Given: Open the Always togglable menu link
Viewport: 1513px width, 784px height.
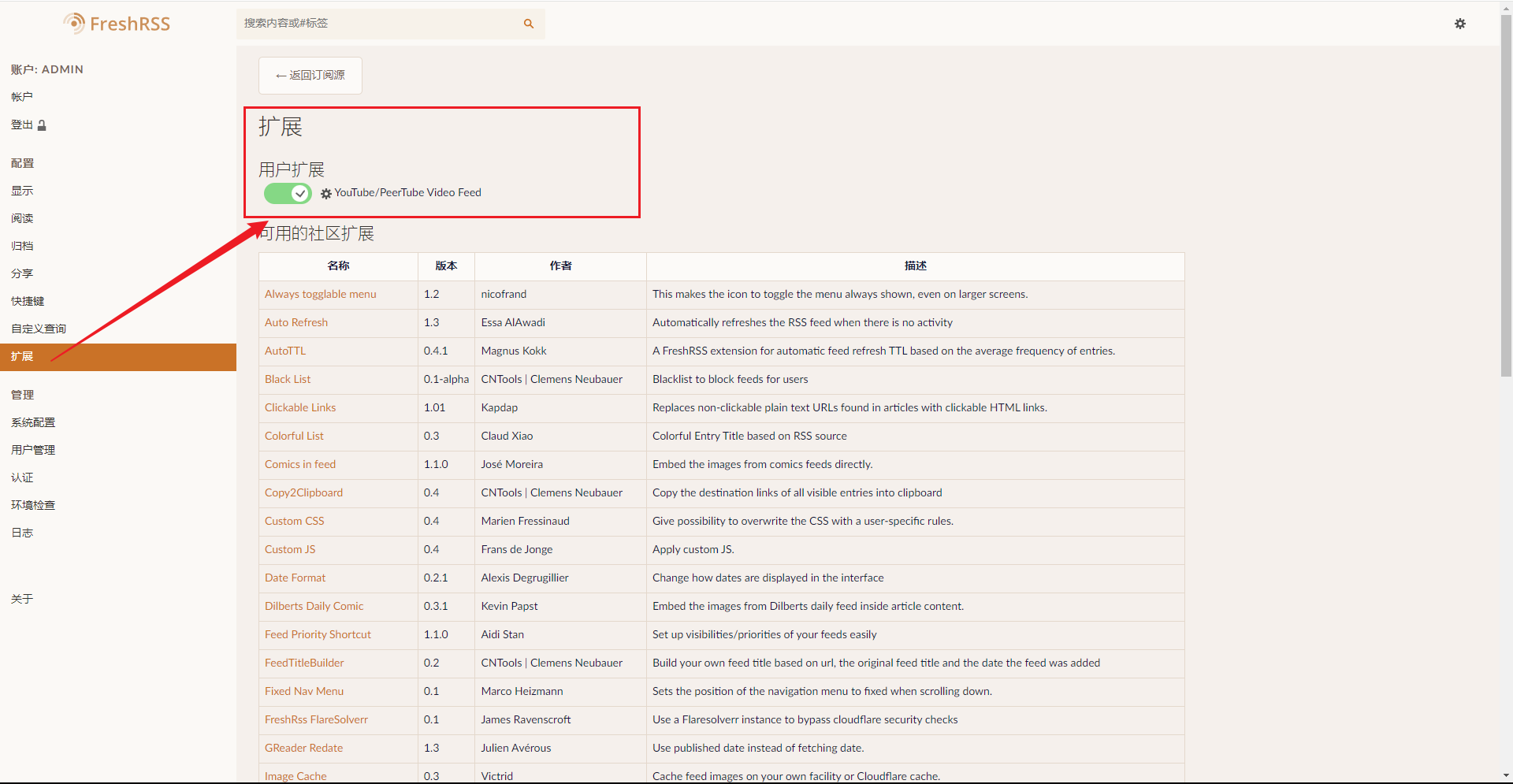Looking at the screenshot, I should click(320, 294).
